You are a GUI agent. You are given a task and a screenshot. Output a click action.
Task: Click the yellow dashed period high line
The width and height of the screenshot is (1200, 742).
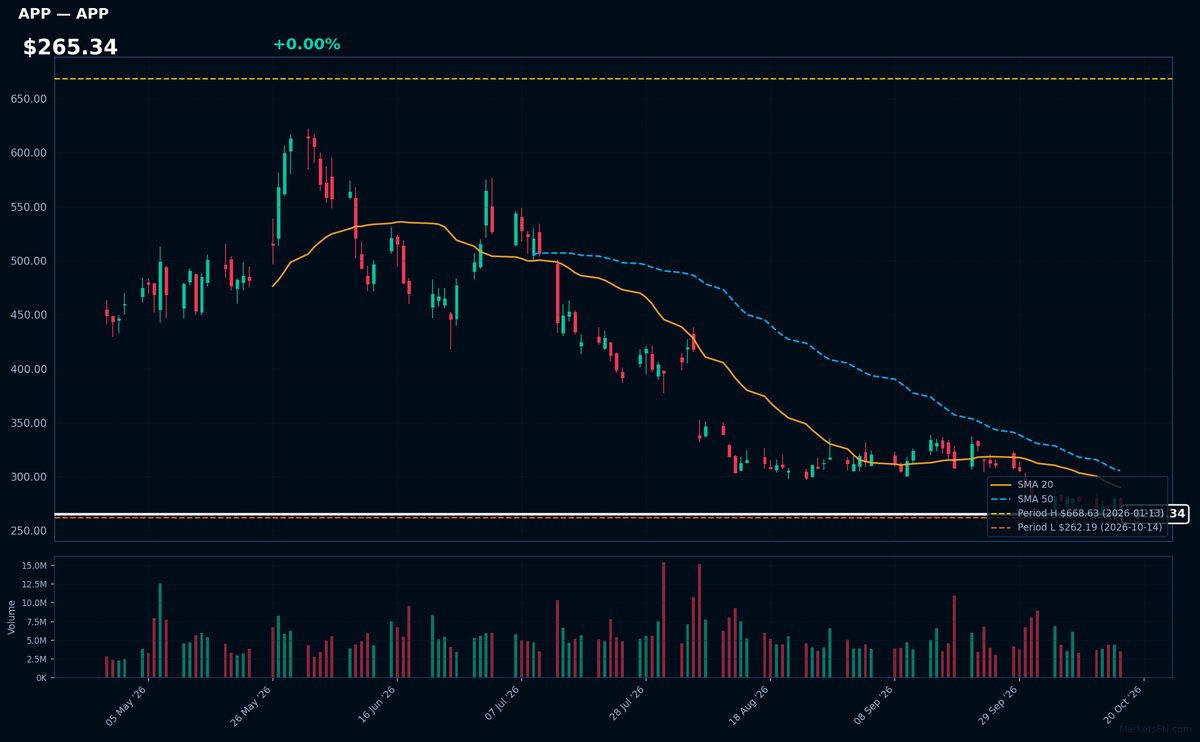(613, 79)
